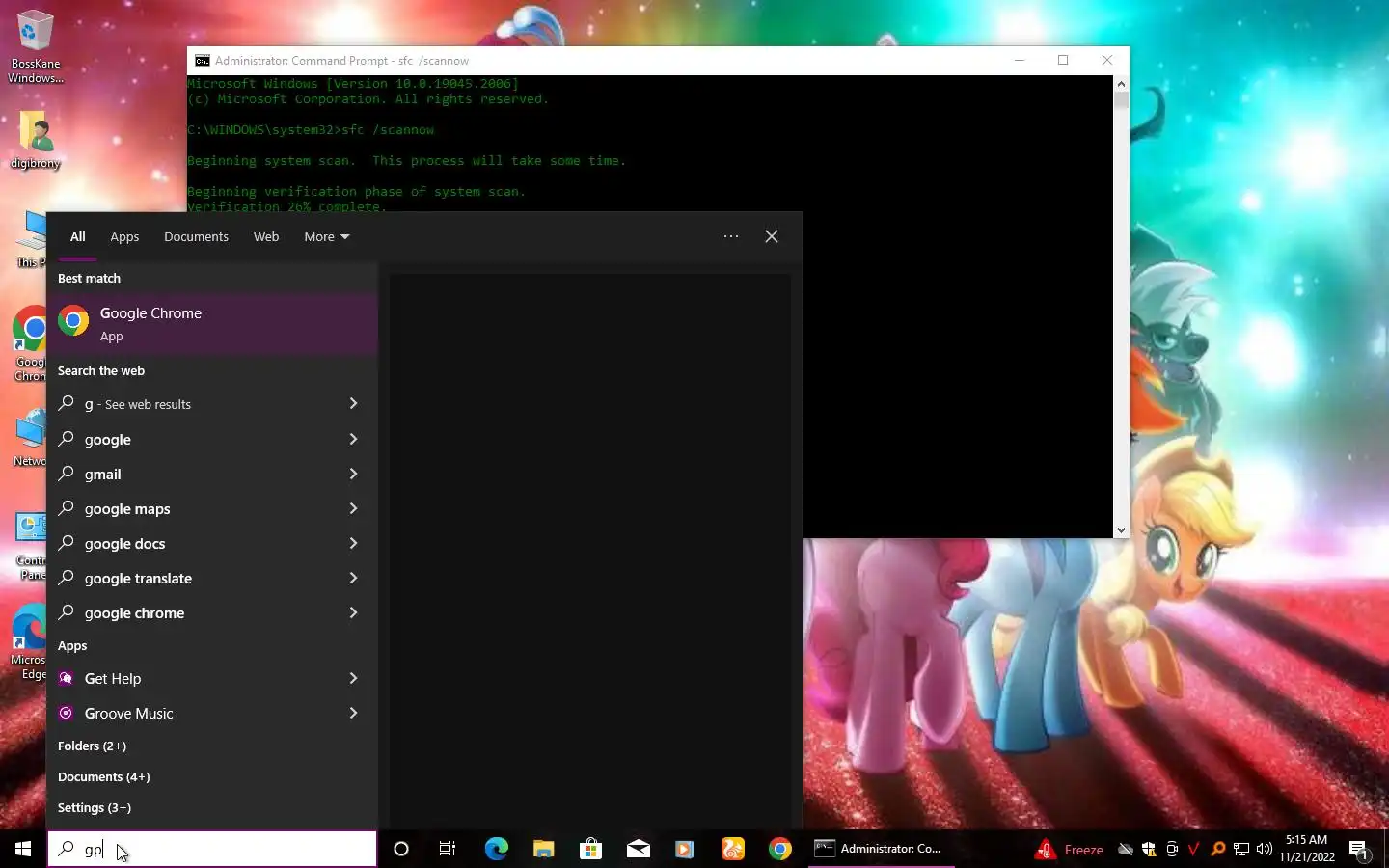Screen dimensions: 1389x868
Task: Expand the google docs suggestion arrow
Action: [x=353, y=543]
